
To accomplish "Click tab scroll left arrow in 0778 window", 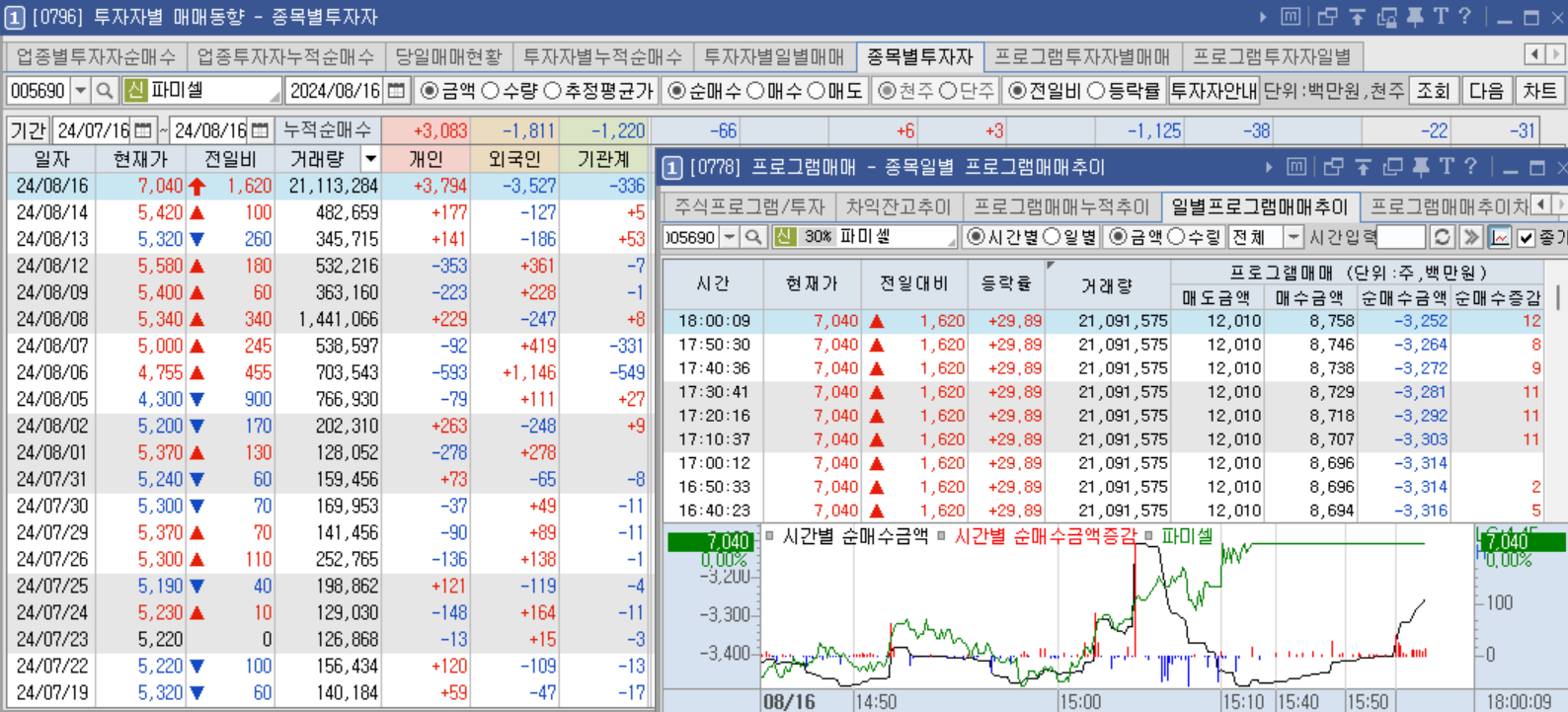I will (x=1541, y=204).
